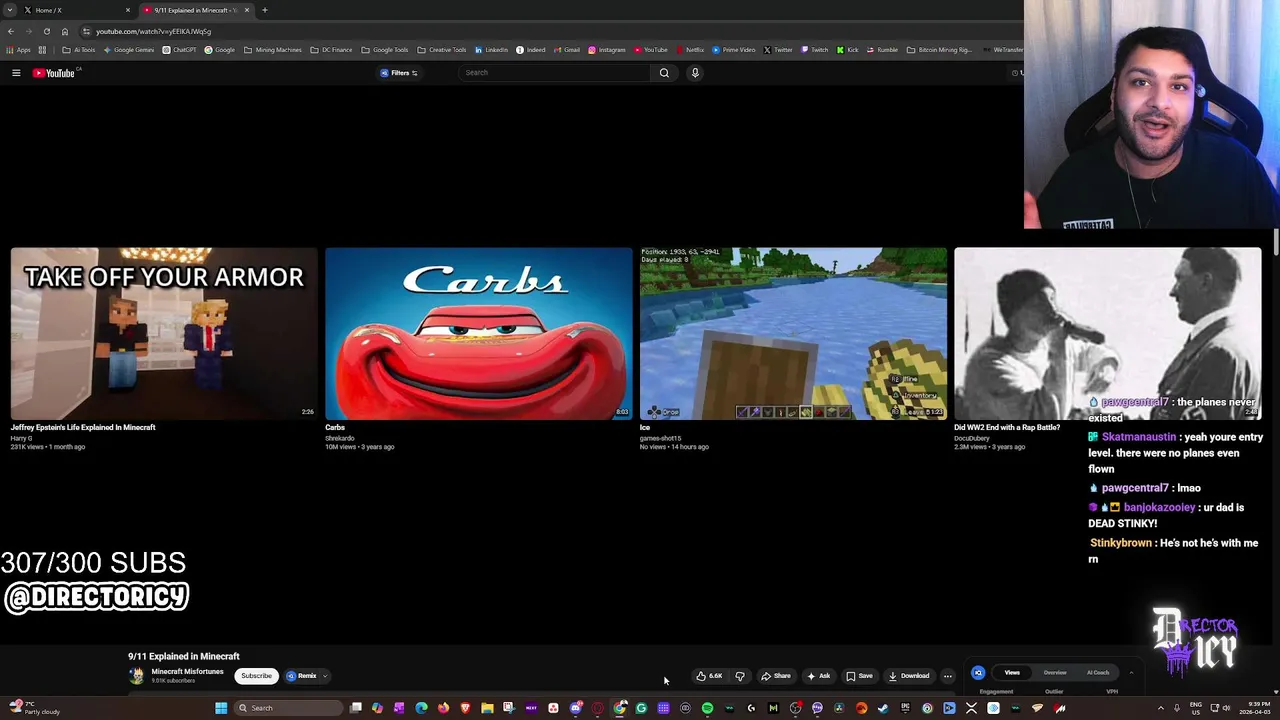Open the Windows Start menu

pos(221,708)
